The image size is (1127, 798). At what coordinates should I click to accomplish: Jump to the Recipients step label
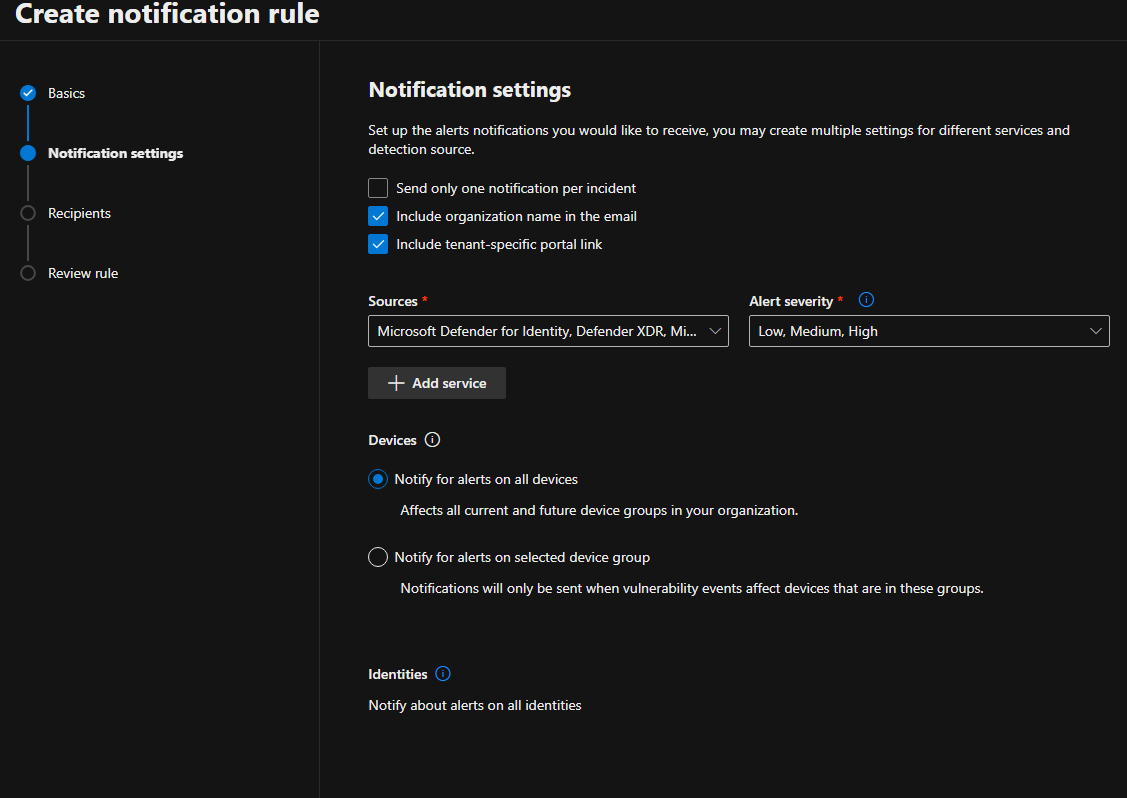(79, 213)
